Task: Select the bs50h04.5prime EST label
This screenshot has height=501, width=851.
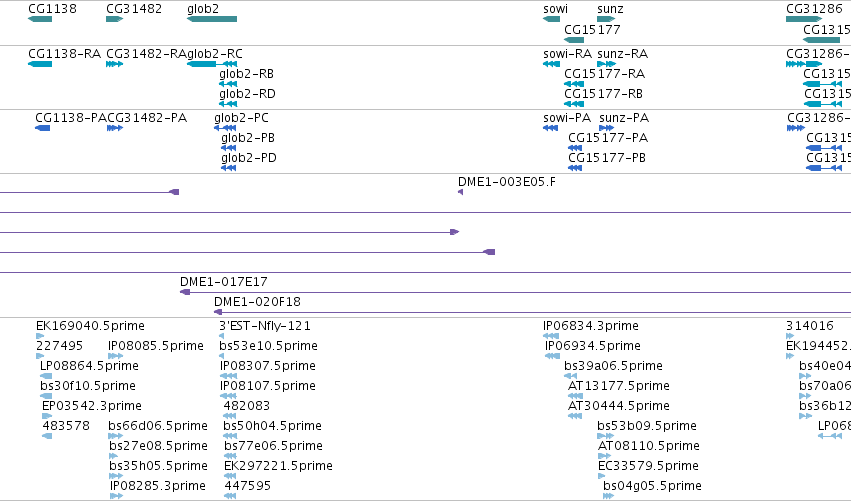Action: pos(272,426)
